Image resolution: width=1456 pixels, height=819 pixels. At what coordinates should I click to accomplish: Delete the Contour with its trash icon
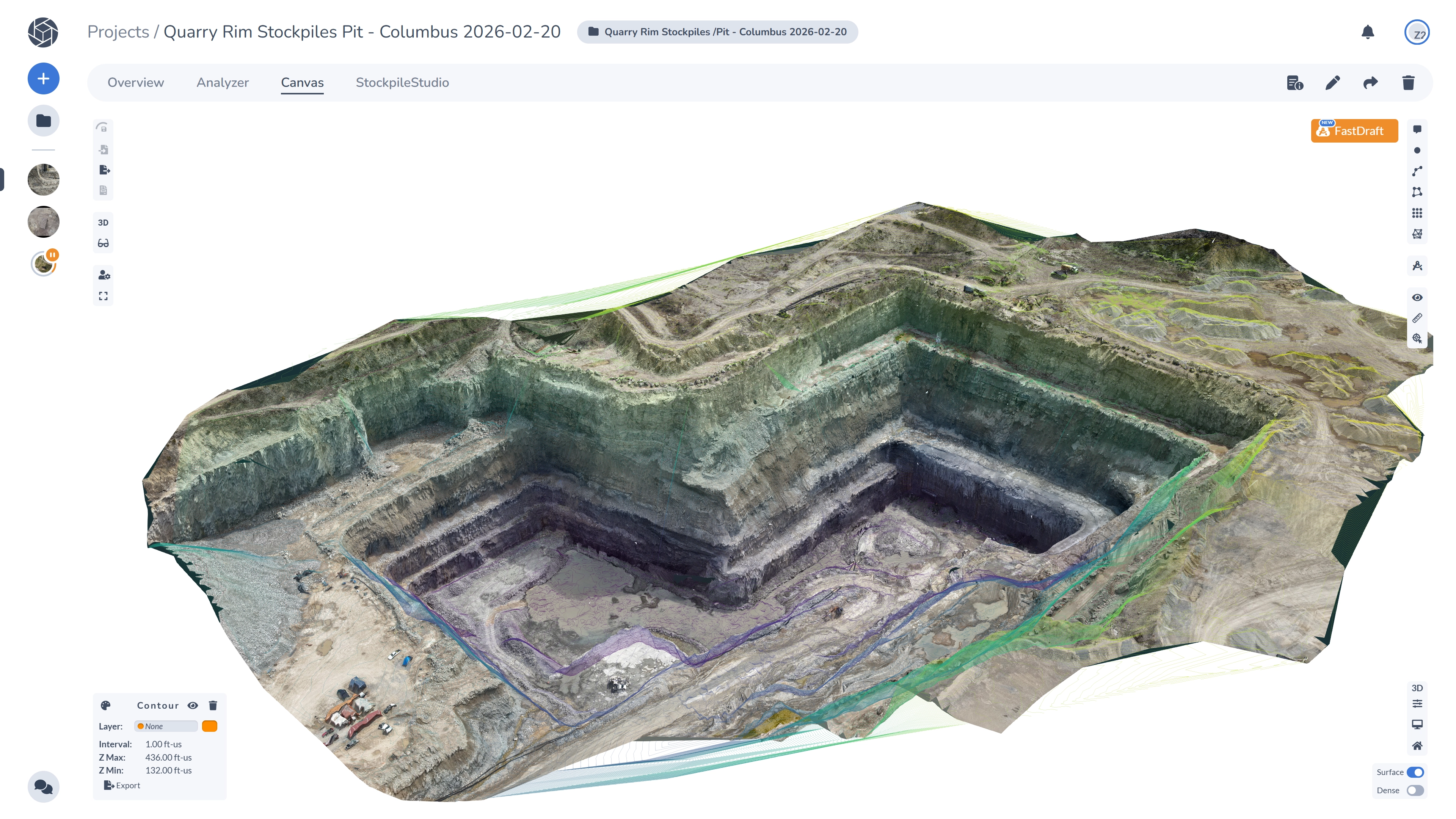[x=213, y=705]
